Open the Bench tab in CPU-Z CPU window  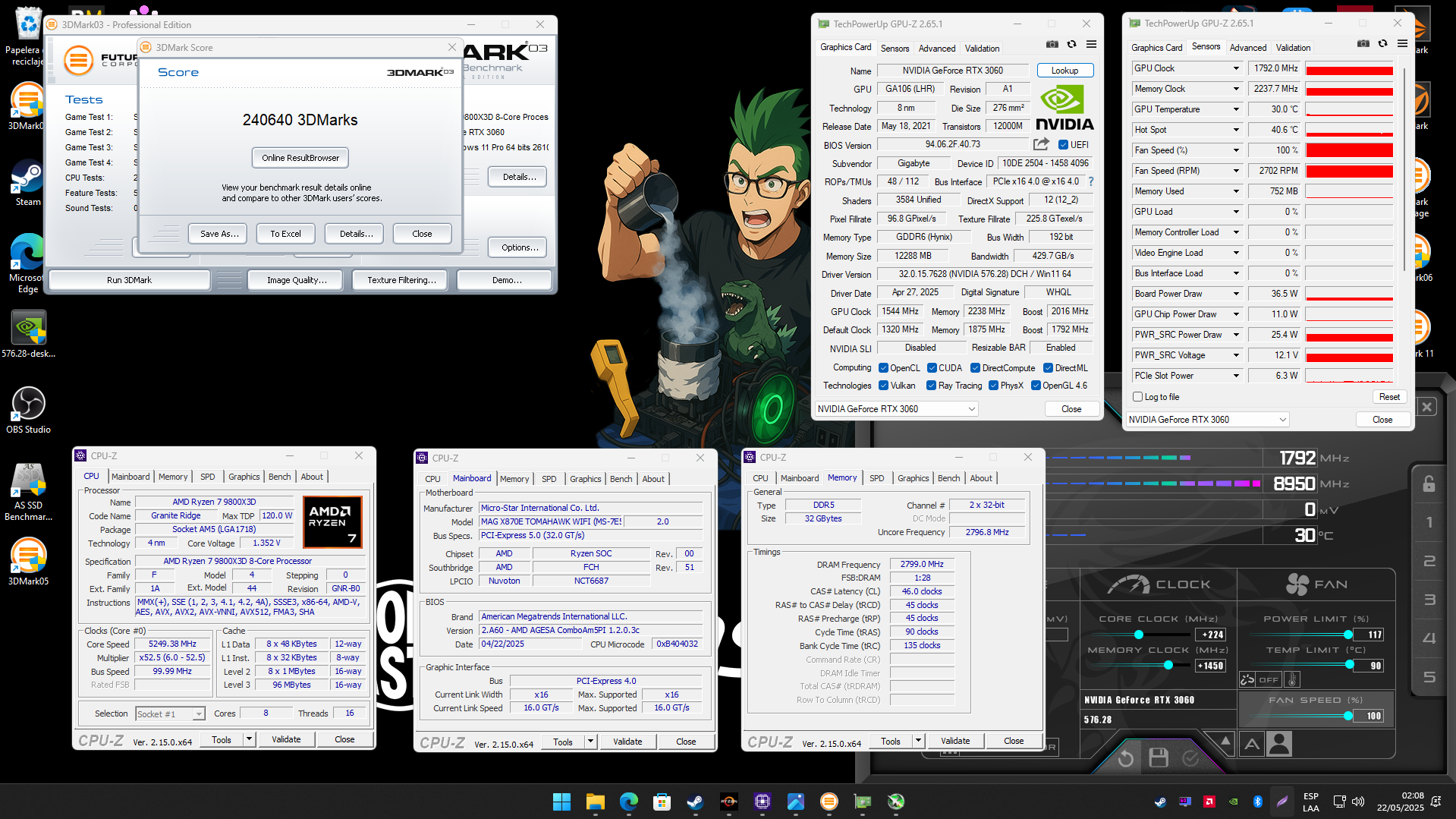(x=280, y=477)
